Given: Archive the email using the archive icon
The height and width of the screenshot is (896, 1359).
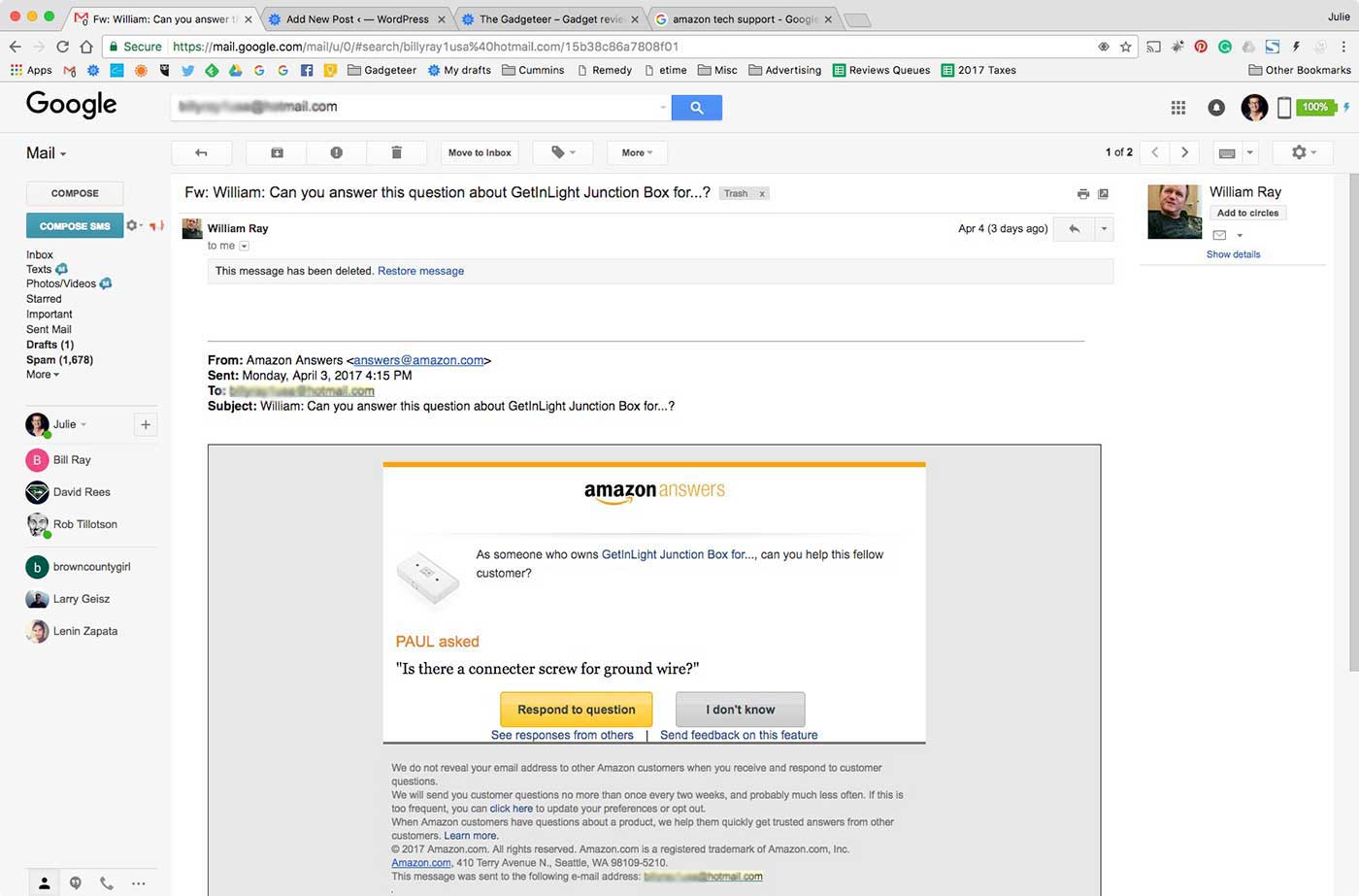Looking at the screenshot, I should (276, 152).
